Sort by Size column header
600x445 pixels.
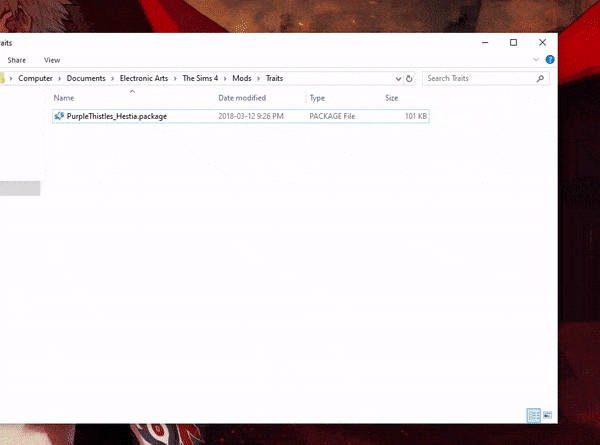(391, 98)
